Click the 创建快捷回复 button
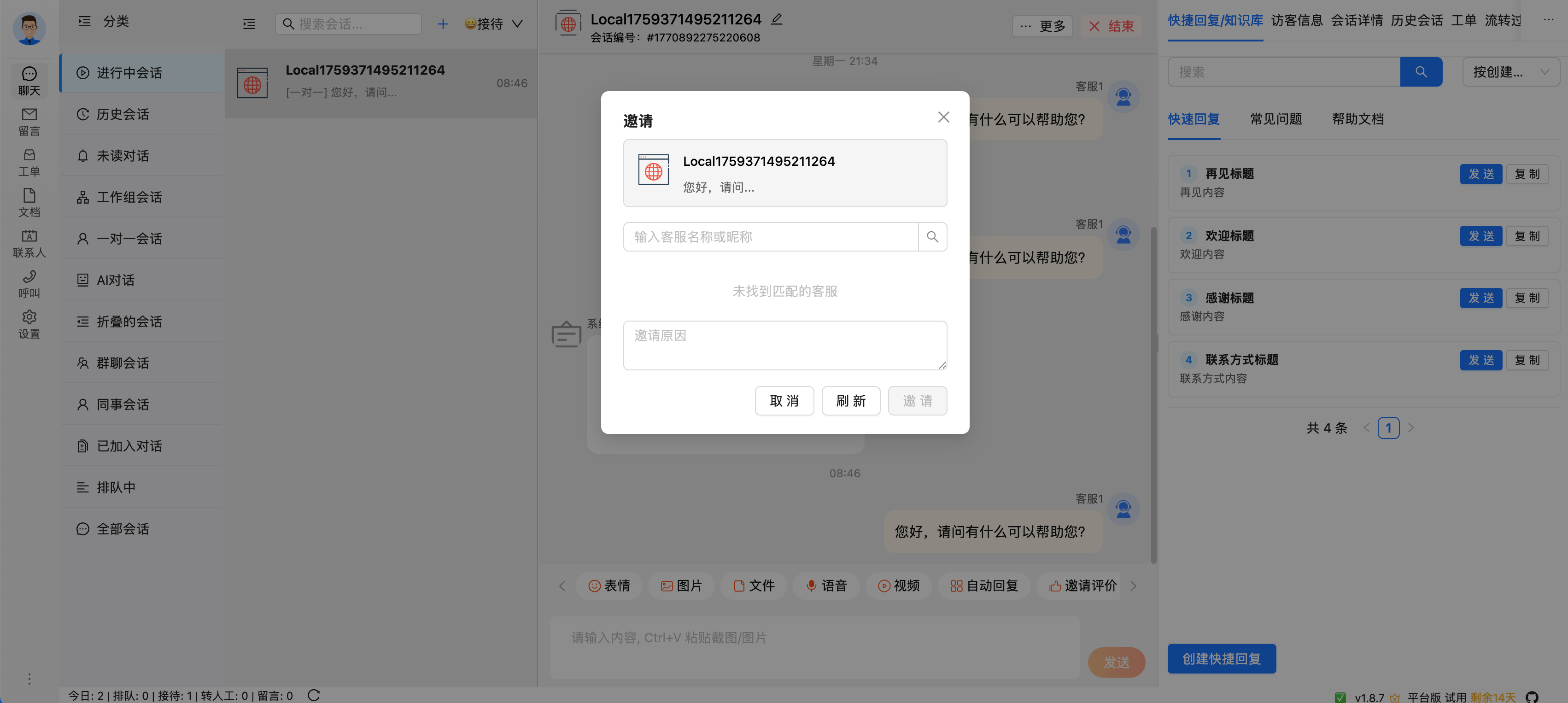Screen dimensions: 1568x703 click(x=1221, y=659)
